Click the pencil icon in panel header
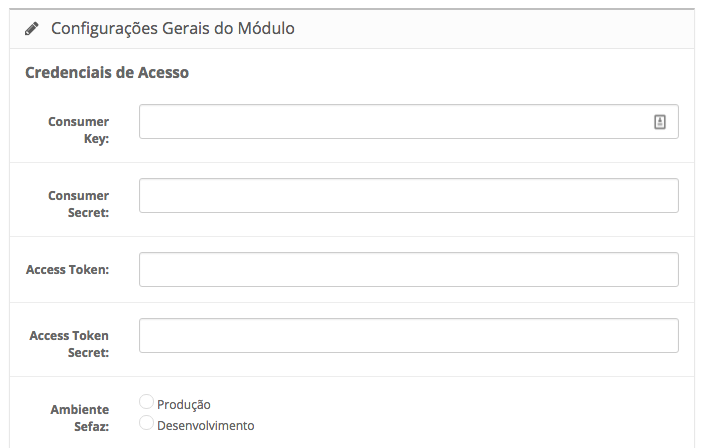702x448 pixels. coord(31,29)
